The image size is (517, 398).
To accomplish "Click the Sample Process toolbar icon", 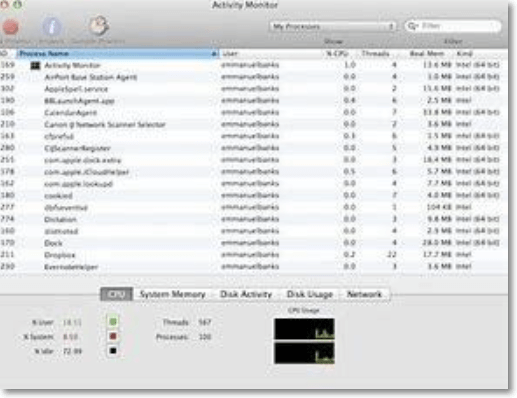I will click(x=99, y=25).
